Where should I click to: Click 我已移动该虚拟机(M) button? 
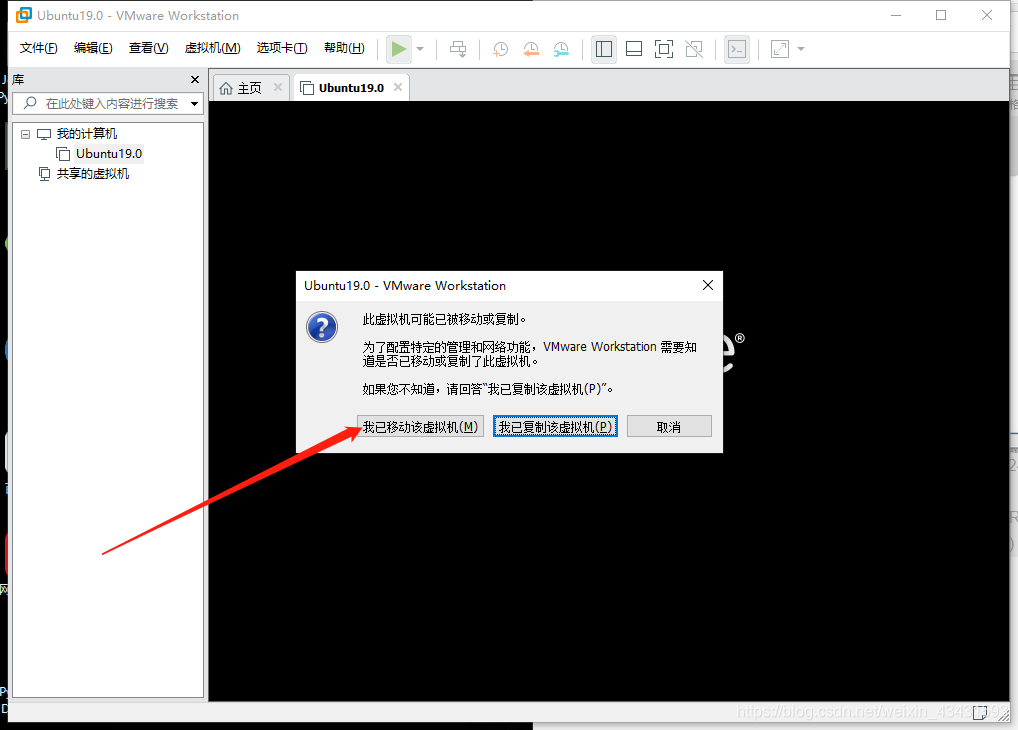click(420, 427)
